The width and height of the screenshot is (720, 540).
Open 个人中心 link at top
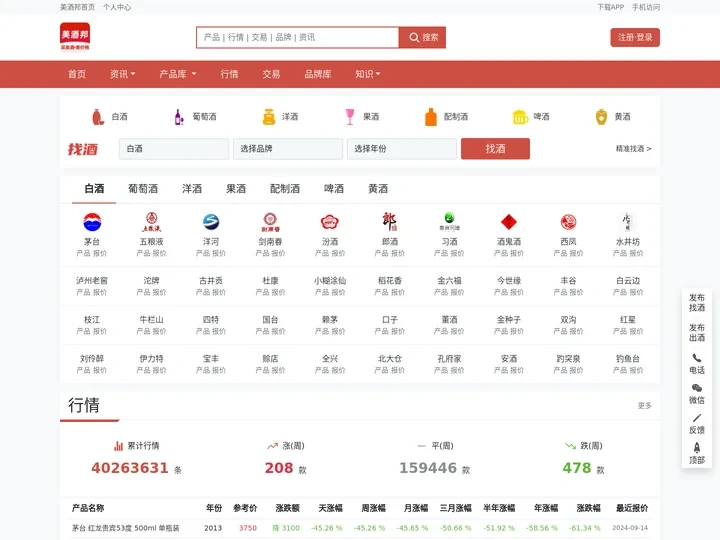click(x=117, y=7)
